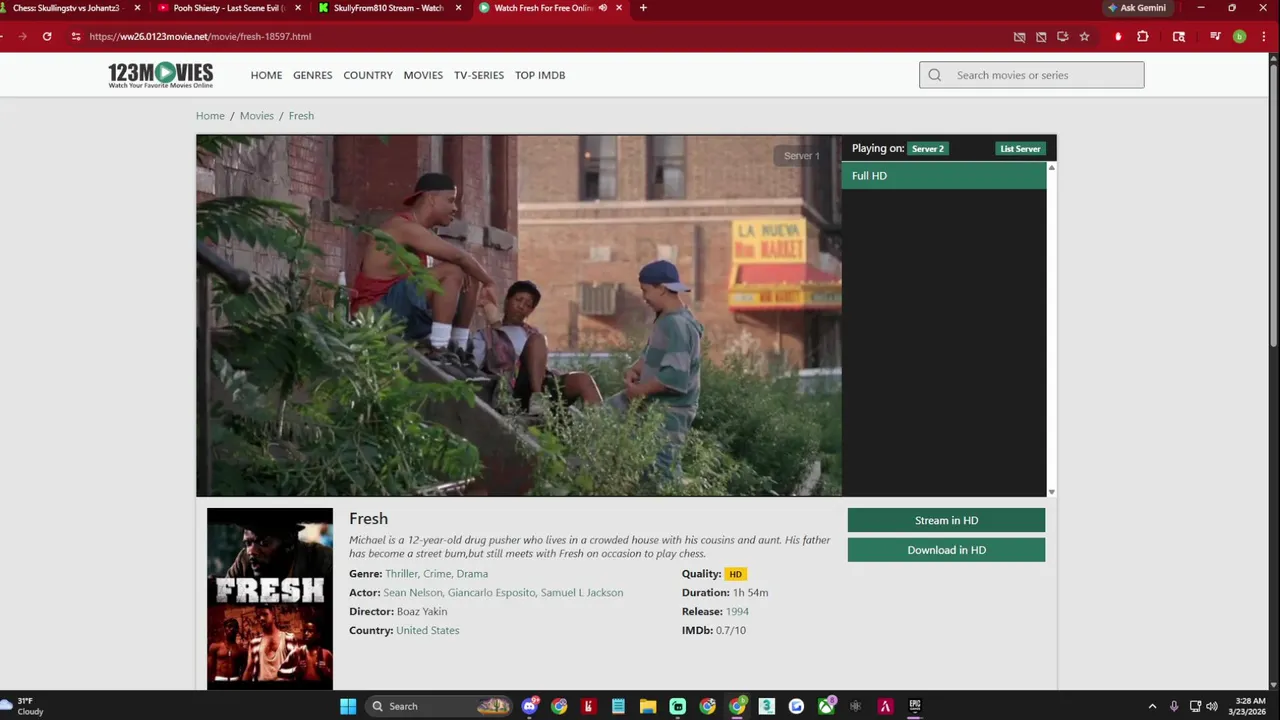1280x720 pixels.
Task: Open the Thriller genre link
Action: click(x=401, y=574)
